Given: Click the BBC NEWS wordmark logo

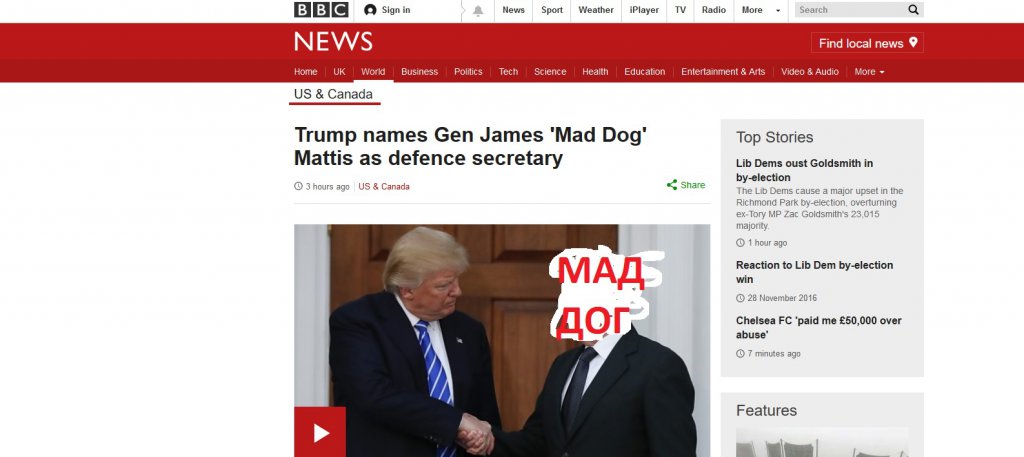Looking at the screenshot, I should [333, 42].
